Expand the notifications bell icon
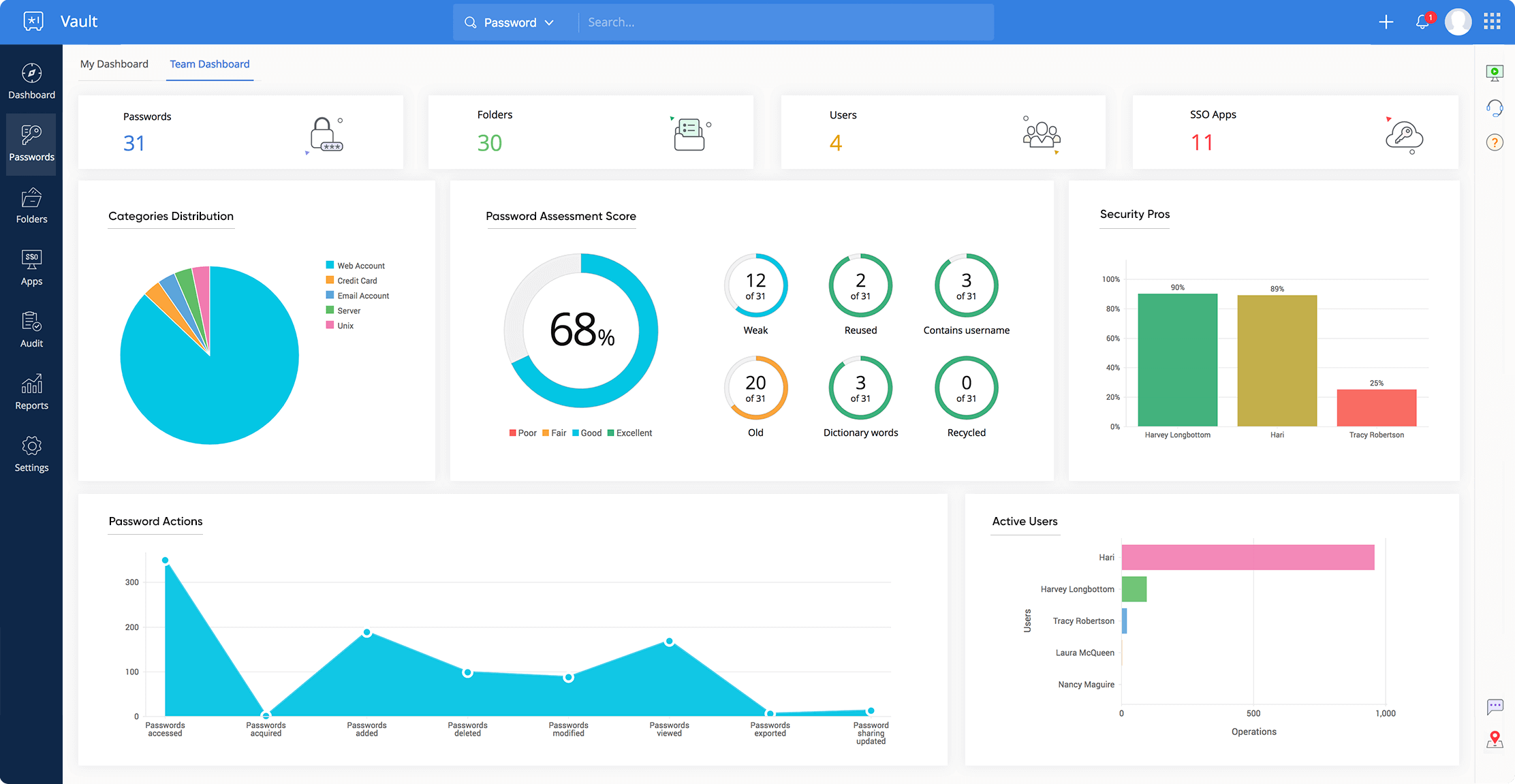The width and height of the screenshot is (1515, 784). point(1422,21)
